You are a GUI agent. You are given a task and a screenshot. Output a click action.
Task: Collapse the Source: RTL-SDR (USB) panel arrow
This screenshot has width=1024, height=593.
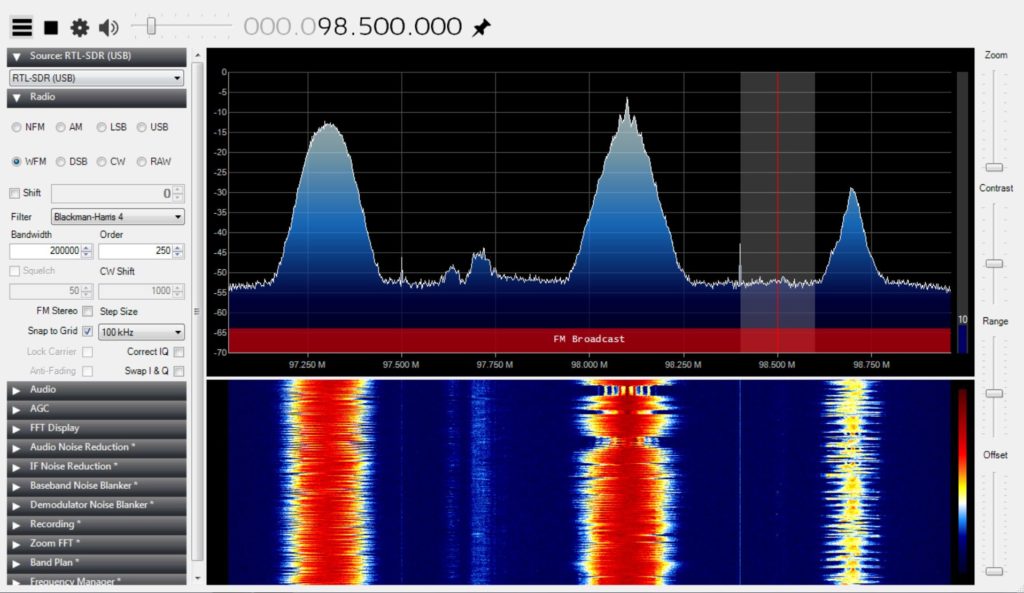(17, 57)
